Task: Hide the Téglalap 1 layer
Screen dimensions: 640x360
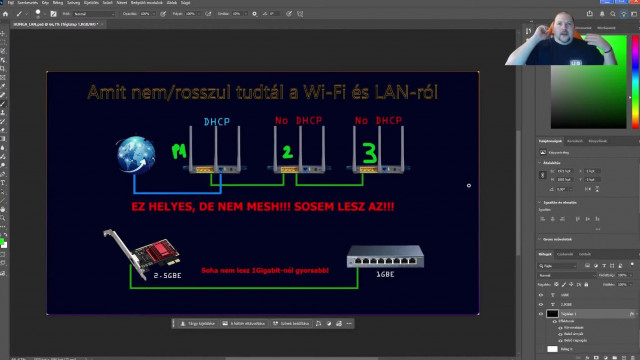Action: click(541, 314)
